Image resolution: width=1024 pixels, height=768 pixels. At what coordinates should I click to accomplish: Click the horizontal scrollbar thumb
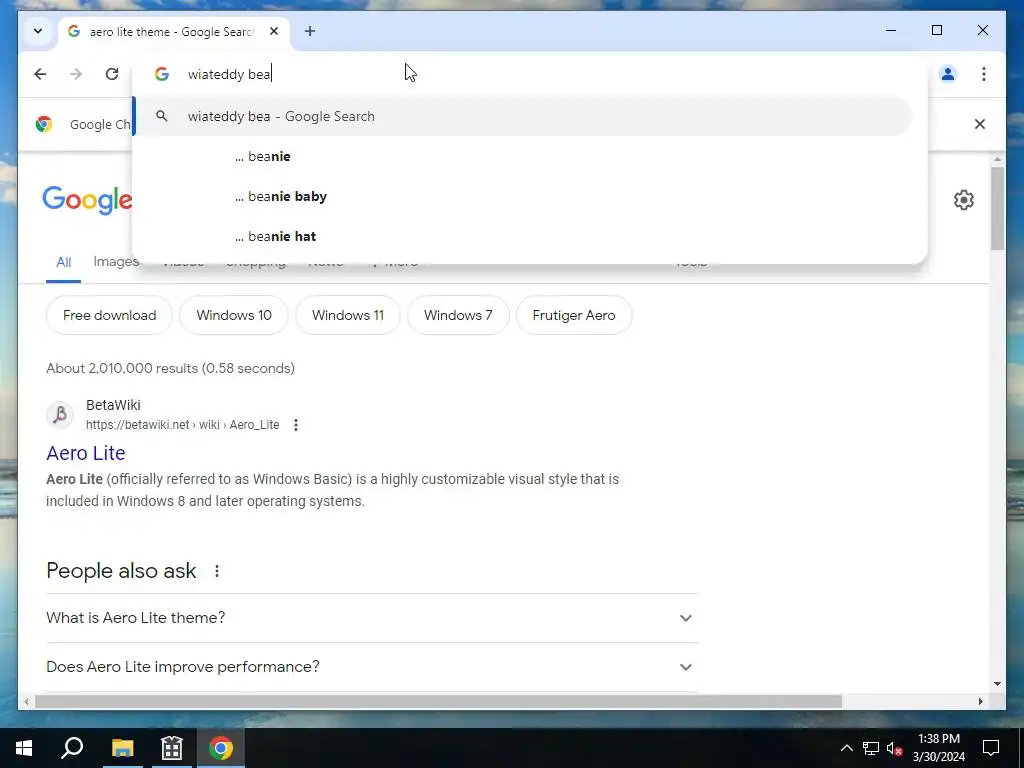pos(438,701)
